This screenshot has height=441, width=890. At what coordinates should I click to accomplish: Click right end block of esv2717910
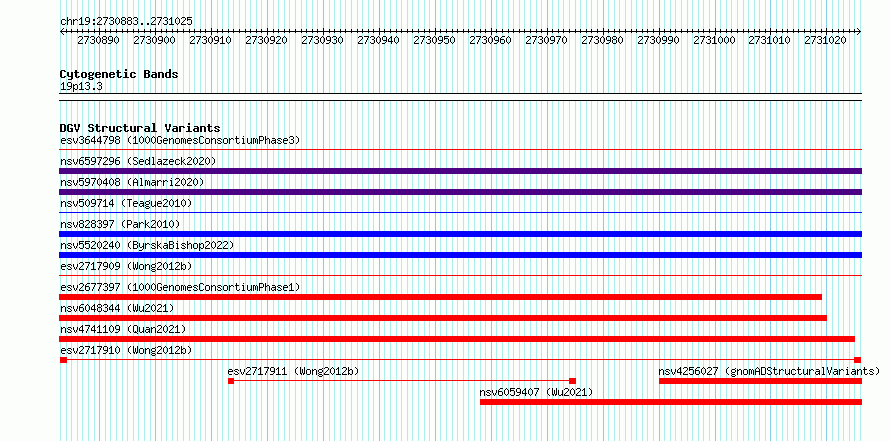tap(858, 360)
